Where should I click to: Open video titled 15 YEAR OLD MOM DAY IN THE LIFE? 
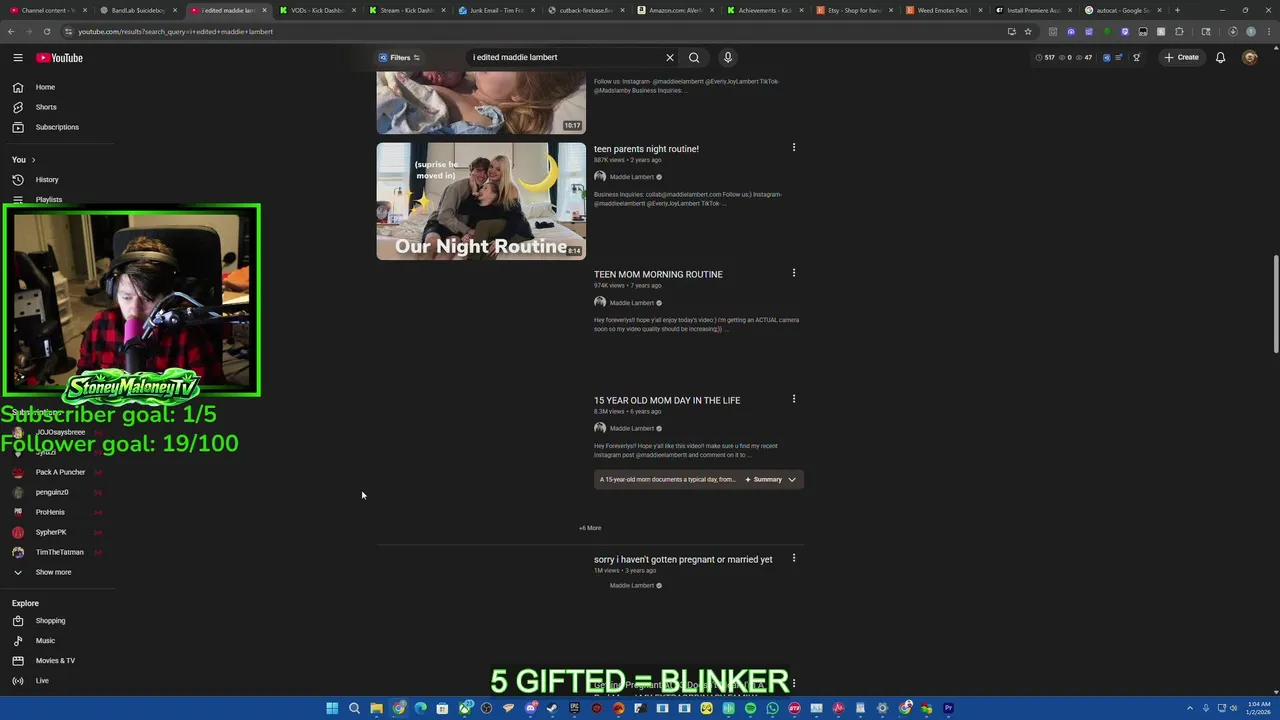(x=667, y=400)
